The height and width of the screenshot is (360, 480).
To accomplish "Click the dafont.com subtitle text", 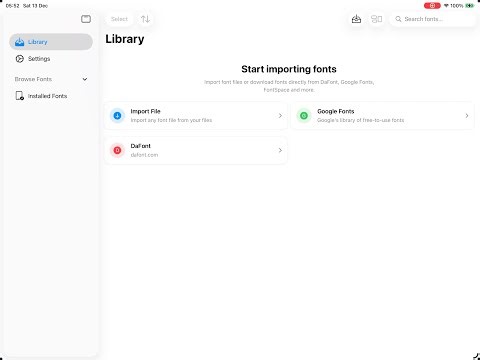I will (144, 155).
